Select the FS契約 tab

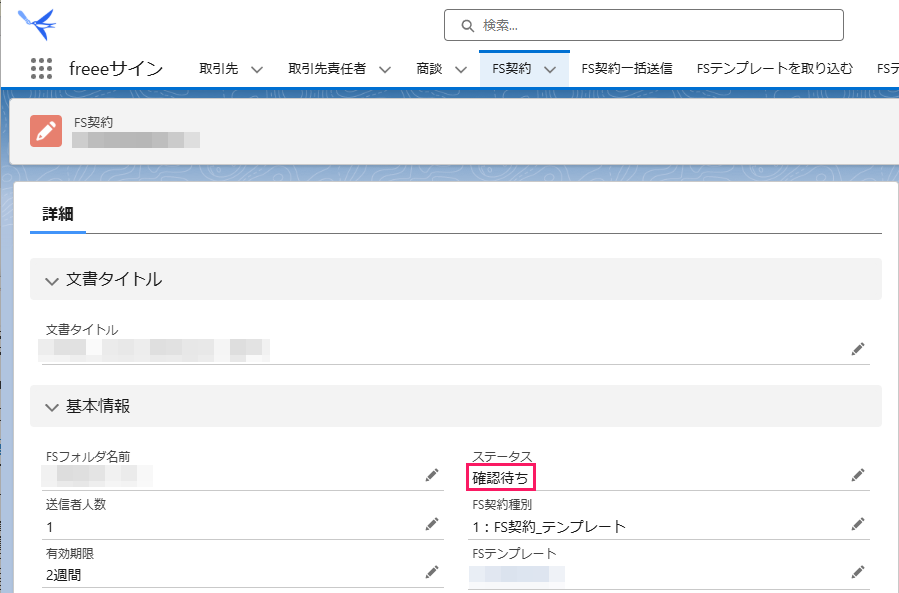point(511,69)
